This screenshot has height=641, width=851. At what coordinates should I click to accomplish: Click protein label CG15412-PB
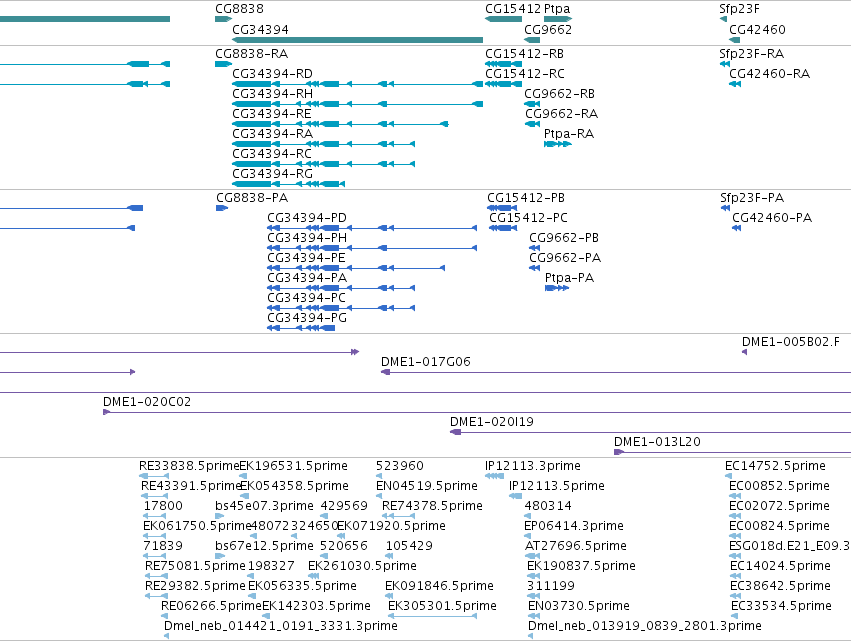[x=526, y=198]
